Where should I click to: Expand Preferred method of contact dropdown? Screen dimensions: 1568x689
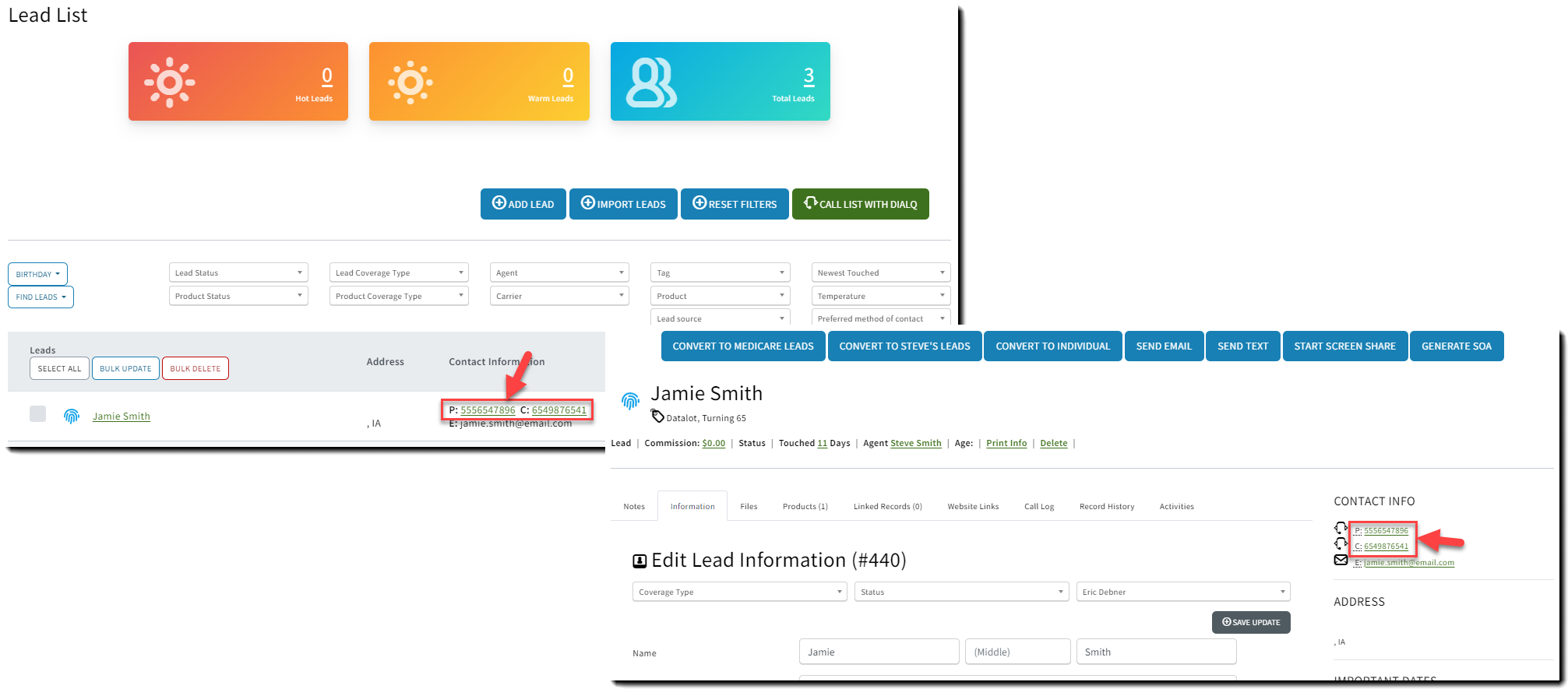point(881,318)
